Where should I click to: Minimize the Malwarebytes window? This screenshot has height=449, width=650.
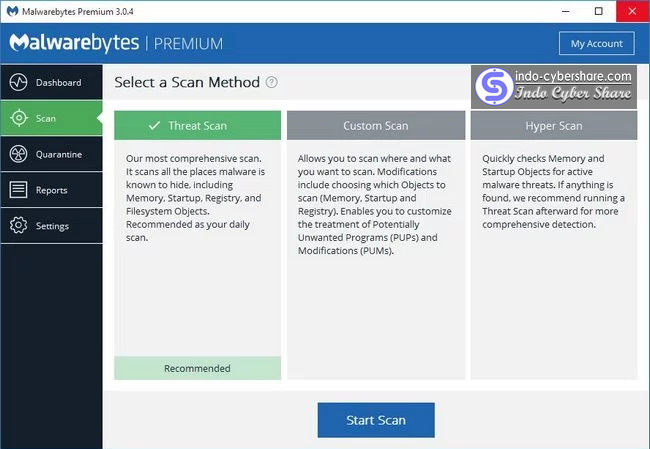(565, 11)
